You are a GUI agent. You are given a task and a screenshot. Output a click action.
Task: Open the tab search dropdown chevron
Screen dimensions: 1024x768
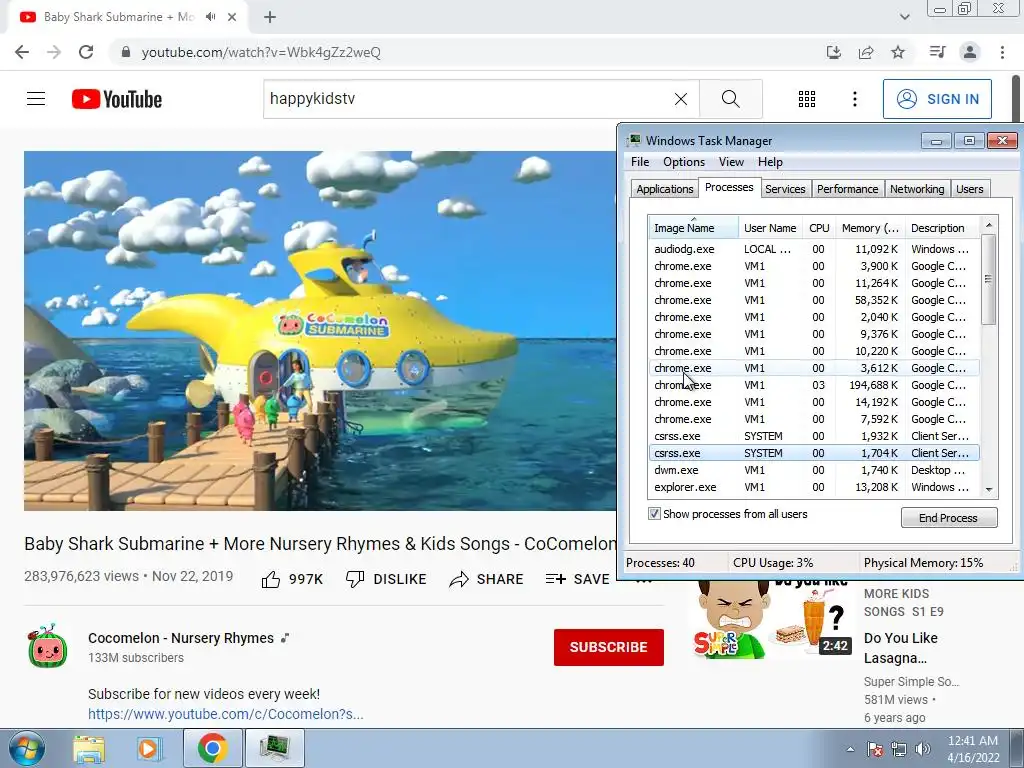tap(904, 17)
